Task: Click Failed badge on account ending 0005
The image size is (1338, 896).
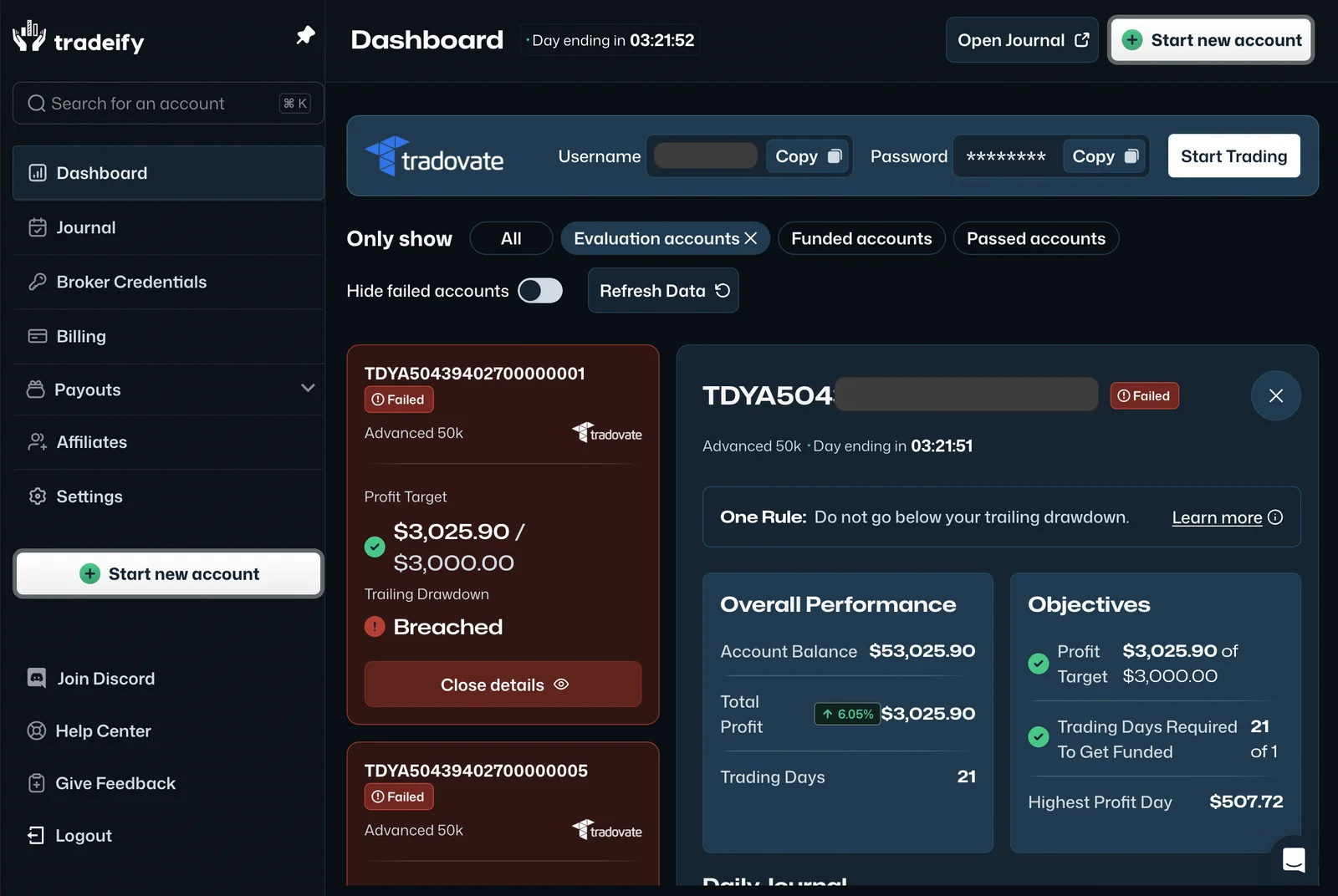Action: 399,797
